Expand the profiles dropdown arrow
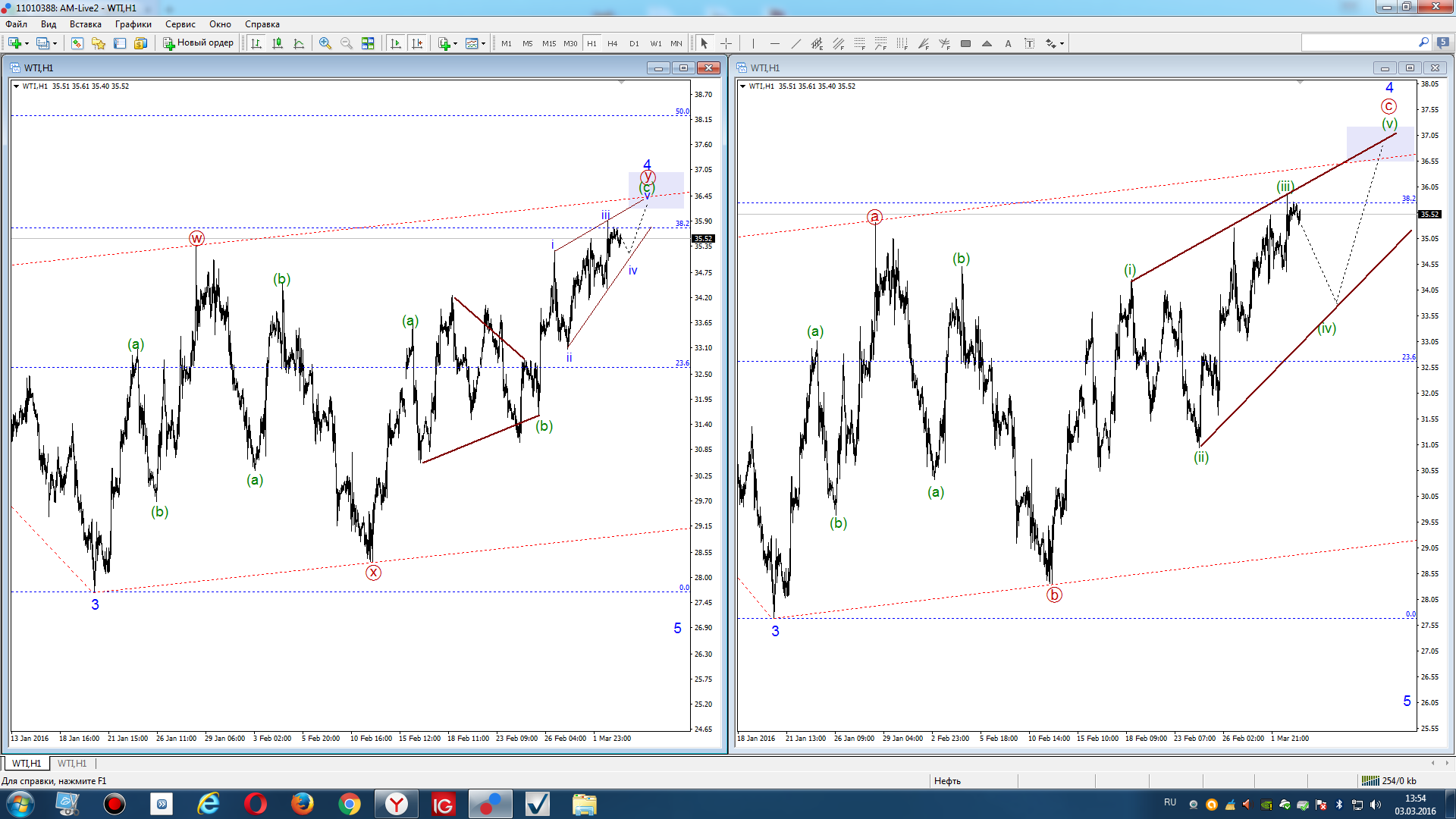Screen dimensions: 1456x819 (x=55, y=43)
